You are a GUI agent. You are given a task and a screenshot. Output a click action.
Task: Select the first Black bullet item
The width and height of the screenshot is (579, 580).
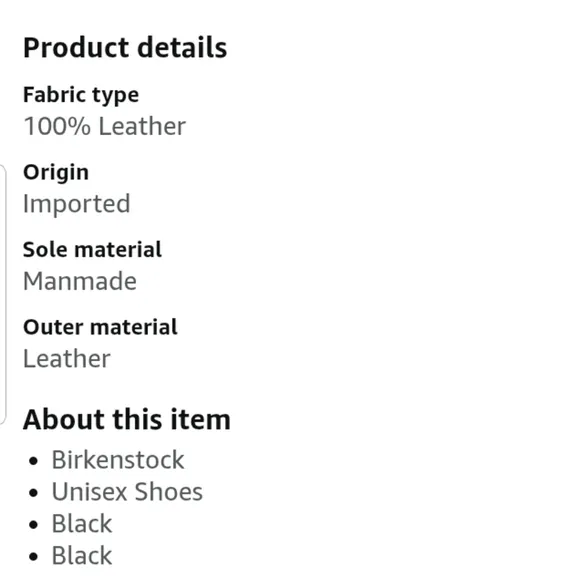point(82,523)
